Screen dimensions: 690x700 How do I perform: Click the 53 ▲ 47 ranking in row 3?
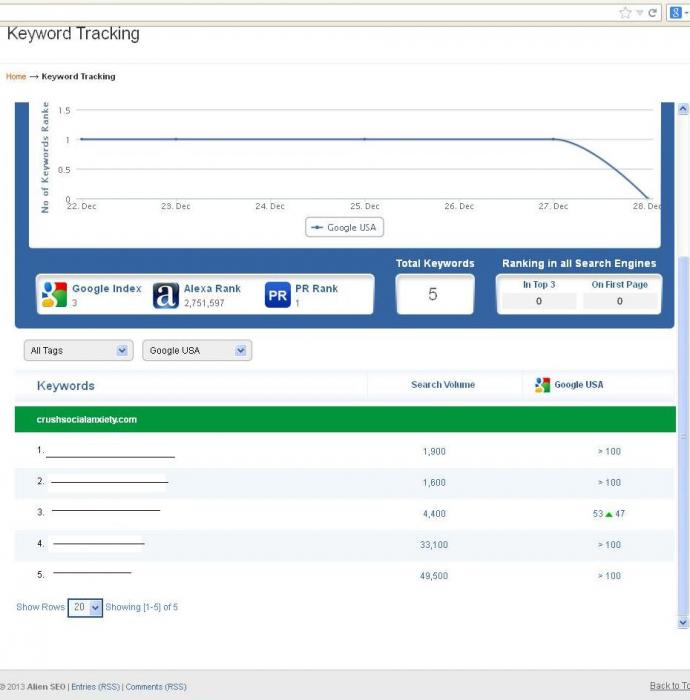pyautogui.click(x=609, y=514)
